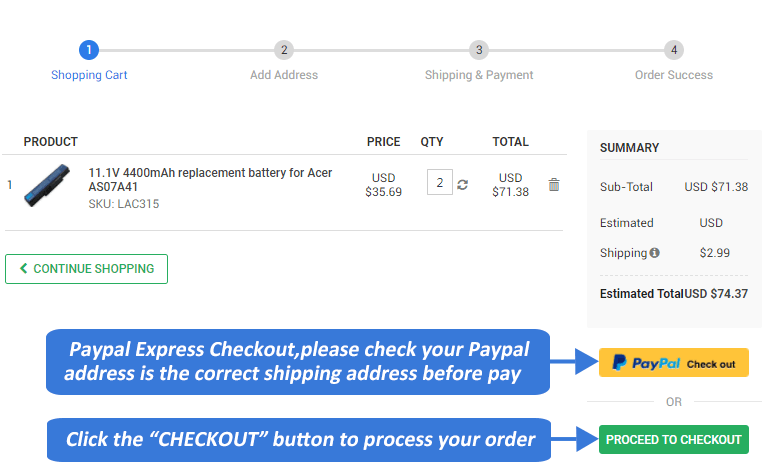
Task: Select the Add Address step label
Action: 284,75
